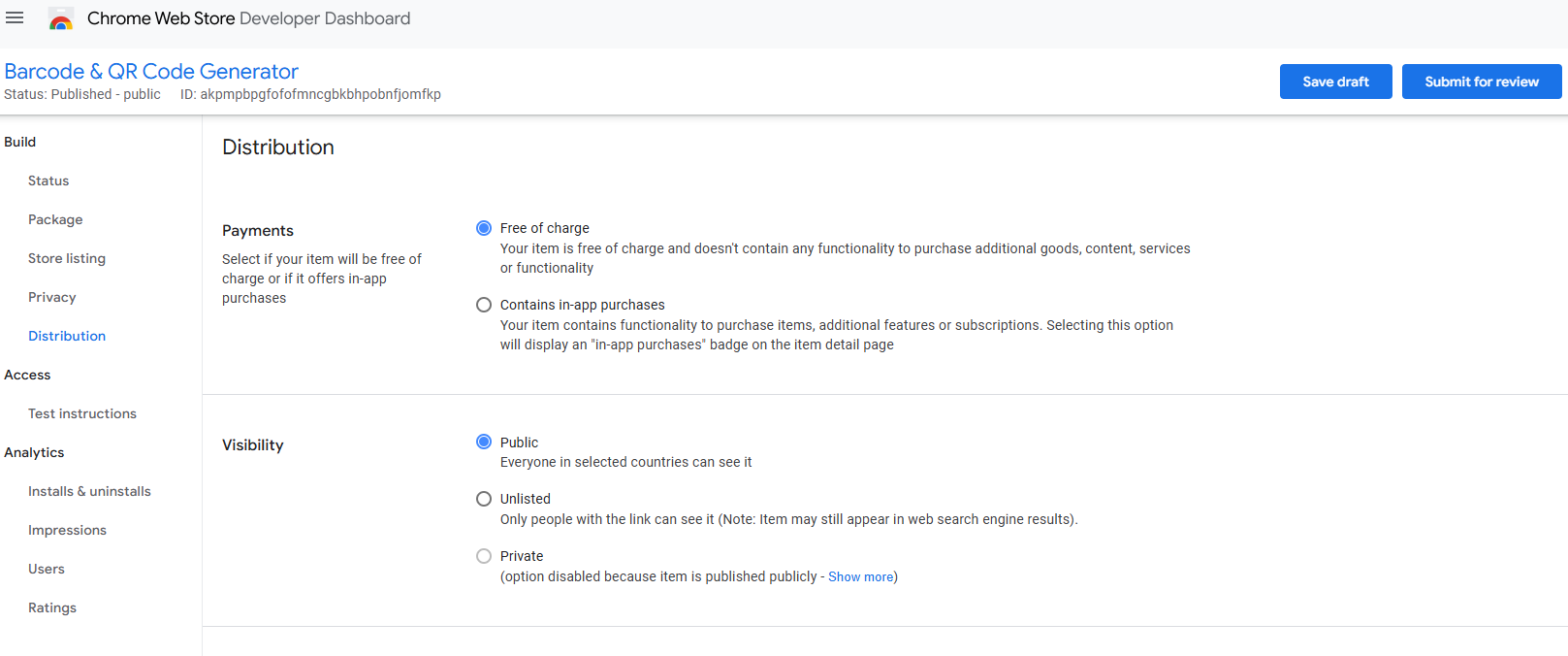
Task: Open Test instructions page
Action: click(82, 413)
